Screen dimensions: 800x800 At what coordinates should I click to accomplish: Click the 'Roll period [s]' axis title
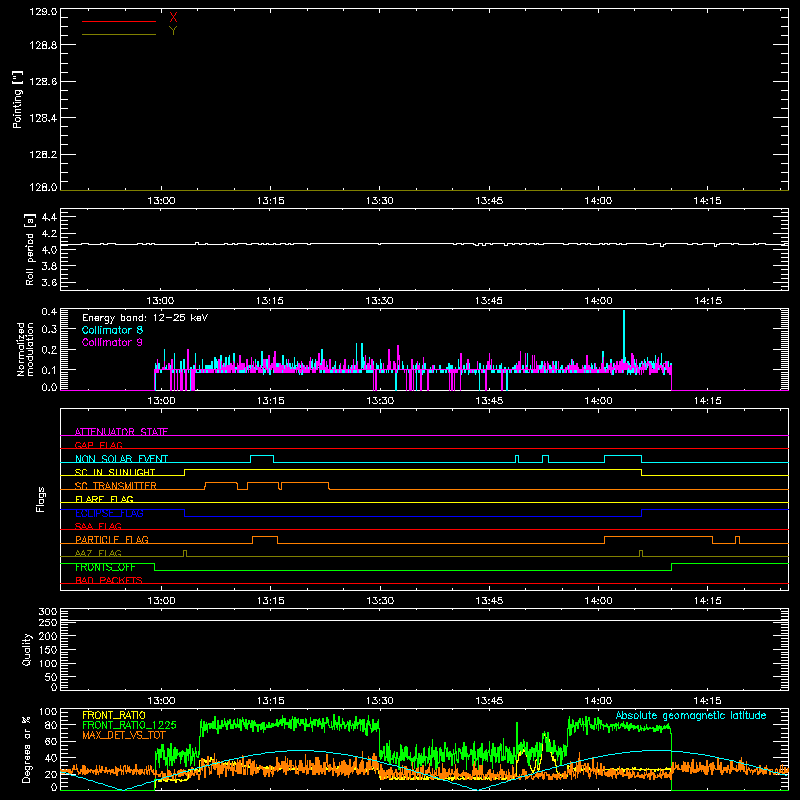(x=30, y=249)
